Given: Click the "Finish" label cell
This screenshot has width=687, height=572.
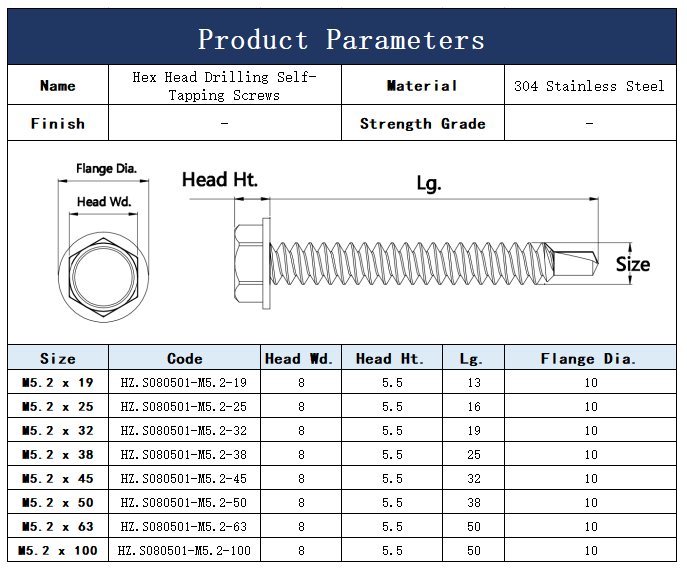Looking at the screenshot, I should [58, 124].
